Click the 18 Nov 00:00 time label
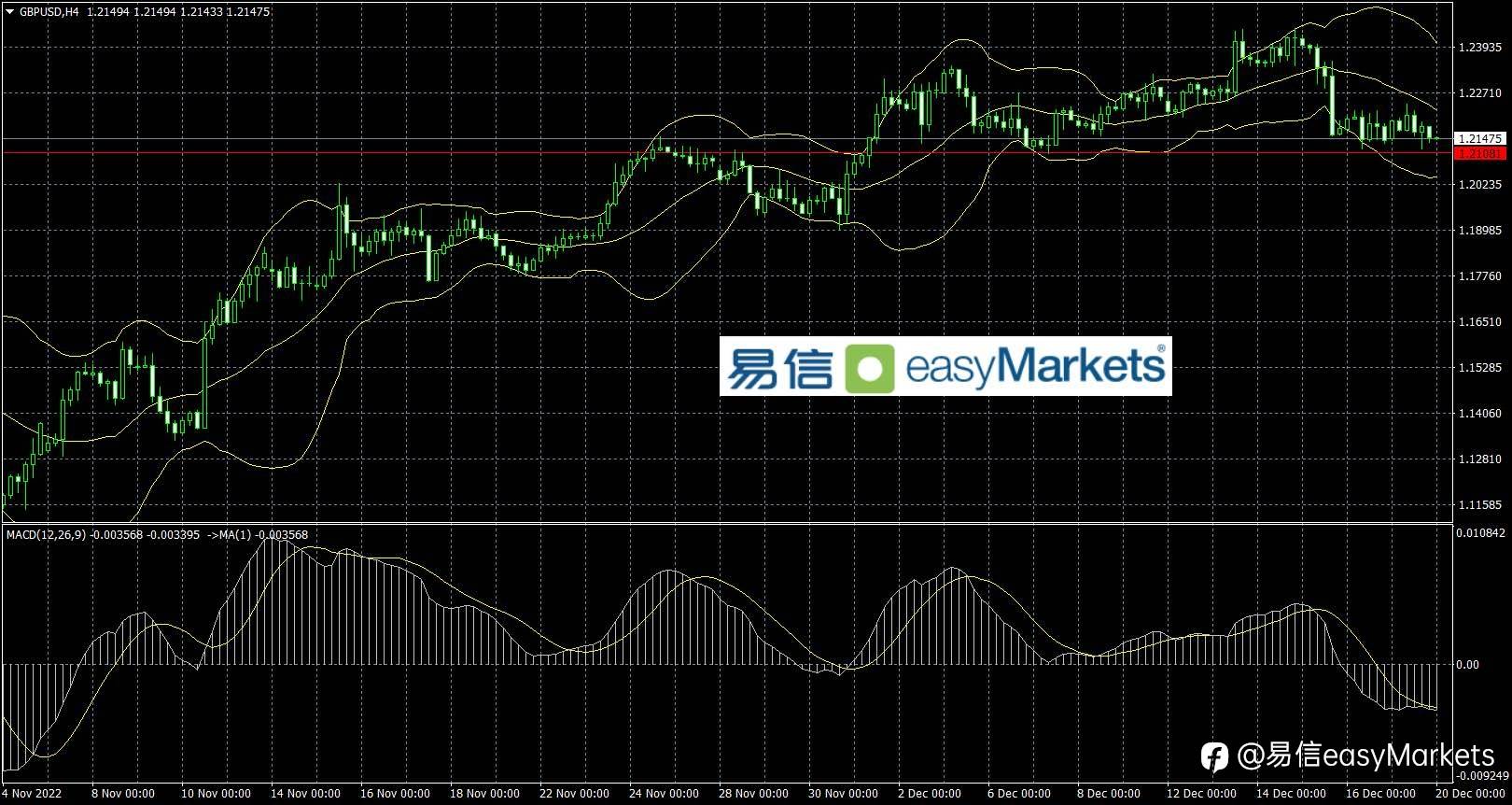This screenshot has height=805, width=1512. (x=484, y=794)
